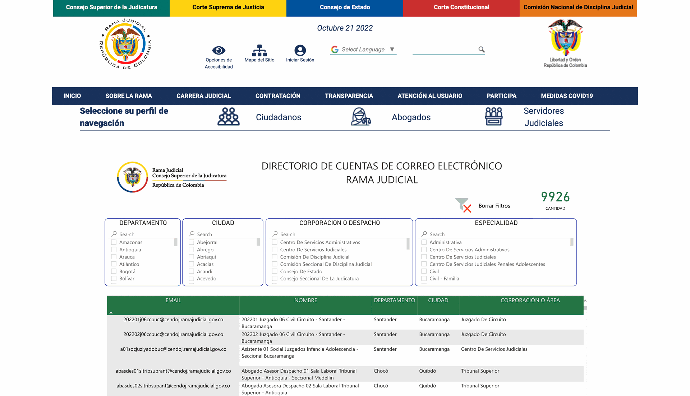Click the Iniciar Sesión user icon

tap(300, 50)
